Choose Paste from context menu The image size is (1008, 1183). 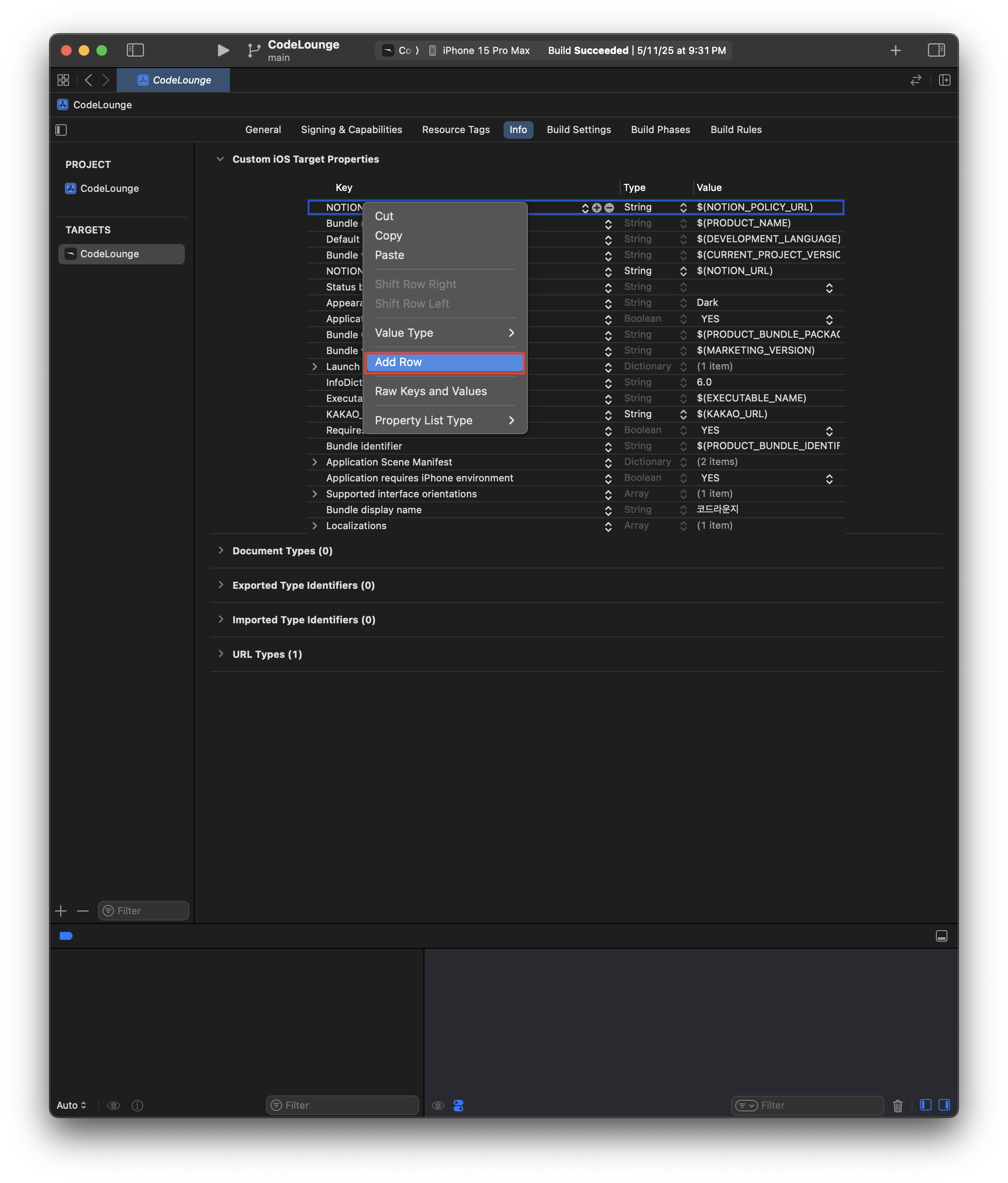click(x=444, y=255)
